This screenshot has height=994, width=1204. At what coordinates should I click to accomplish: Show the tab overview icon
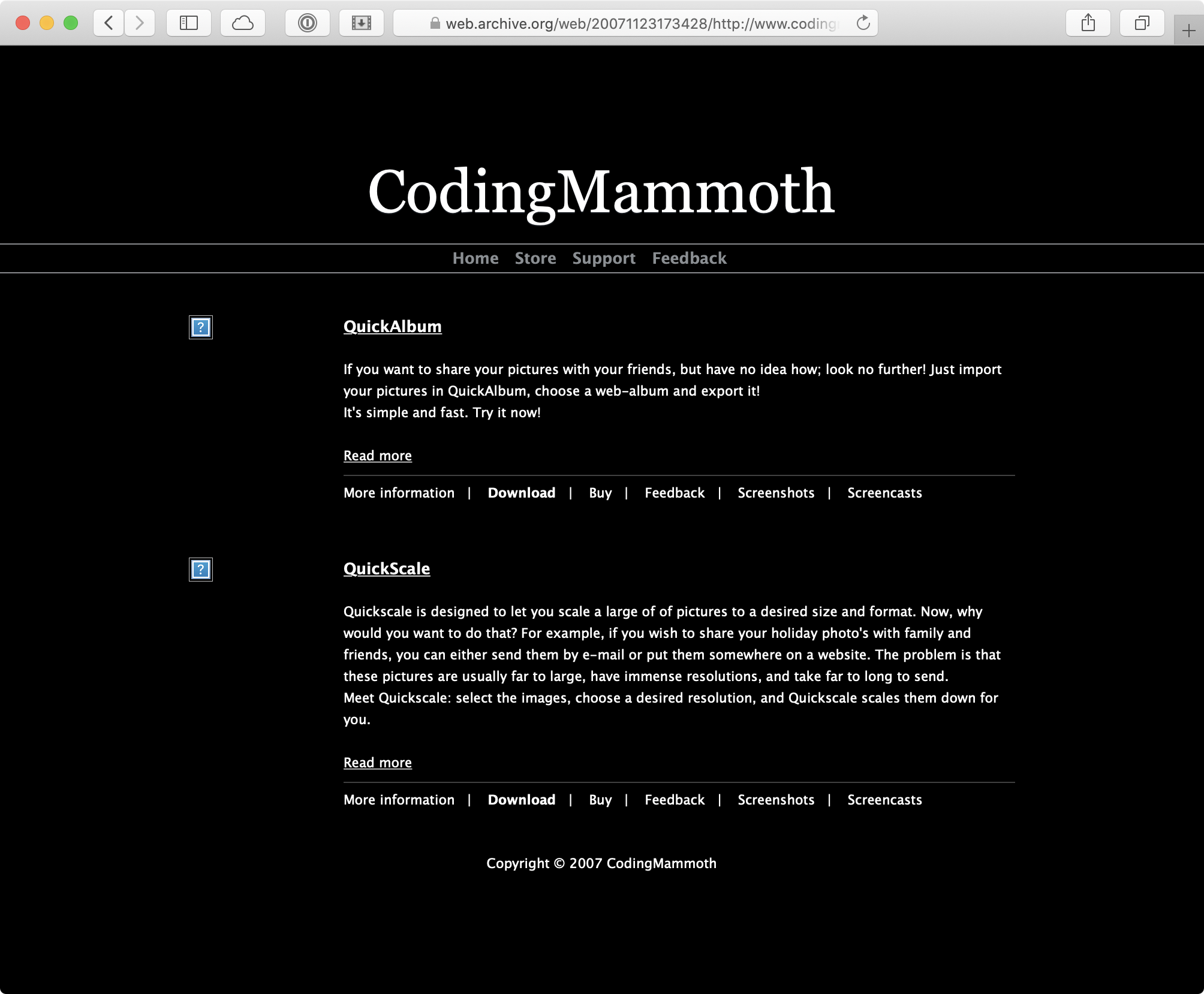click(1142, 23)
